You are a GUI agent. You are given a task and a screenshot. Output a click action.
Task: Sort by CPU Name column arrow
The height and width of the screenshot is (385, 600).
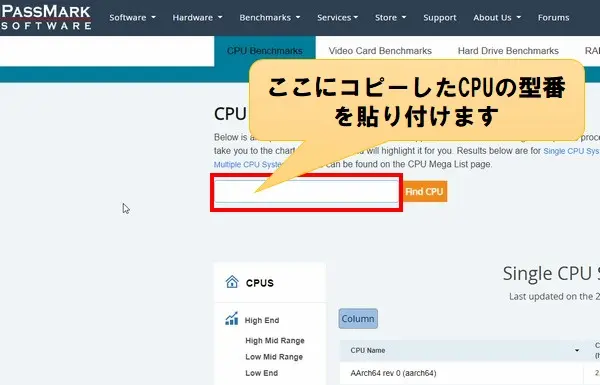click(x=577, y=351)
